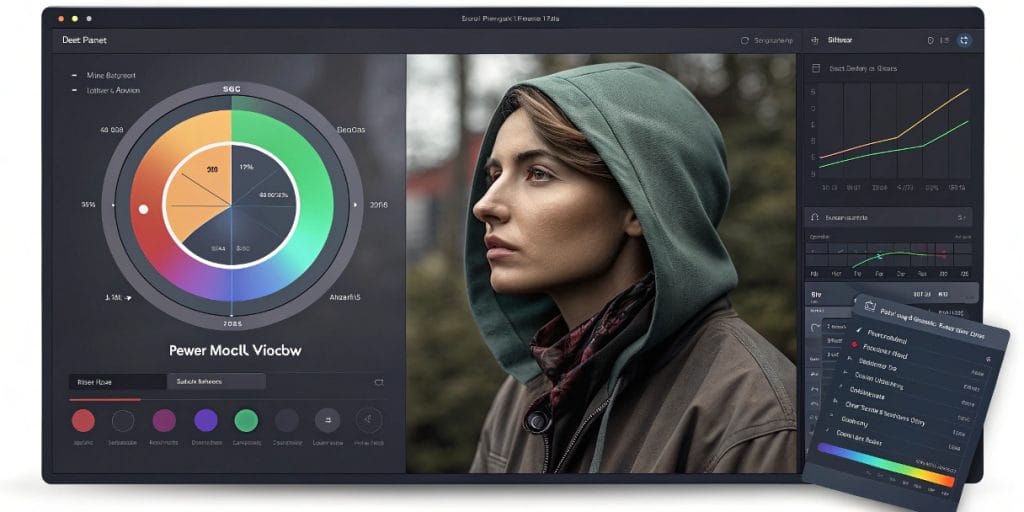Click the refresh icon in the top bar

pyautogui.click(x=744, y=40)
